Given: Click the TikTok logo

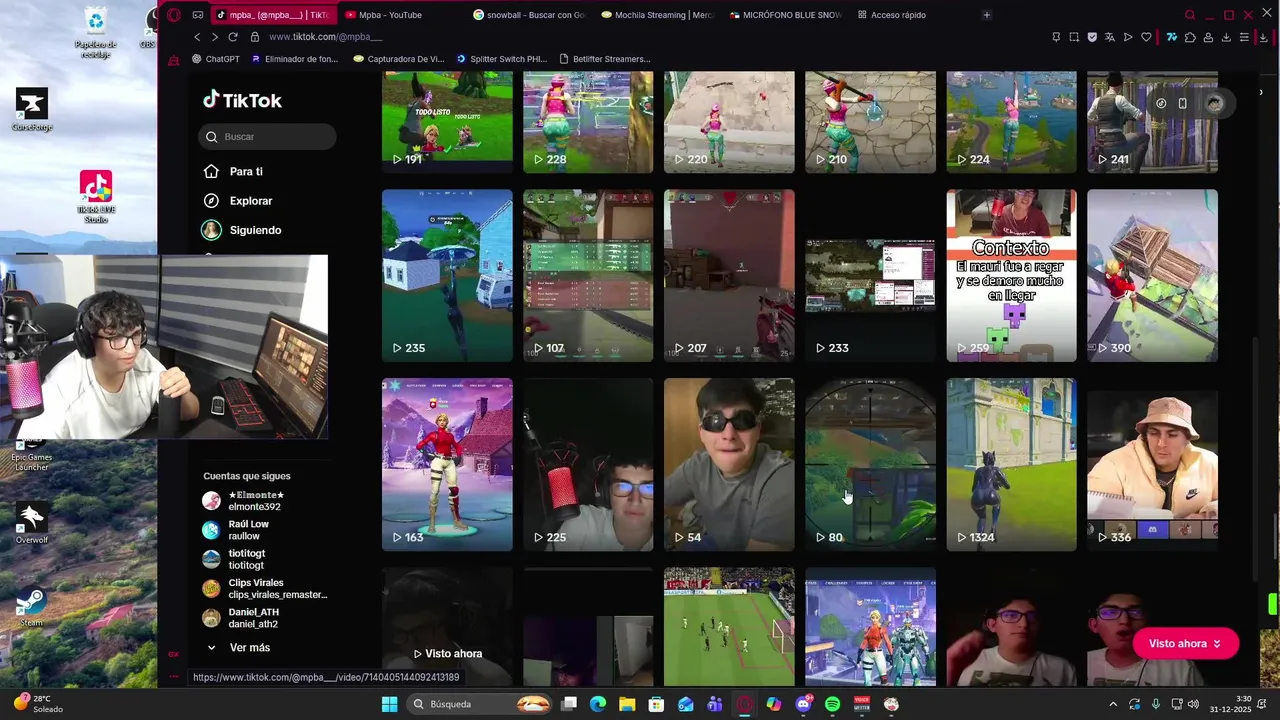Looking at the screenshot, I should 242,100.
